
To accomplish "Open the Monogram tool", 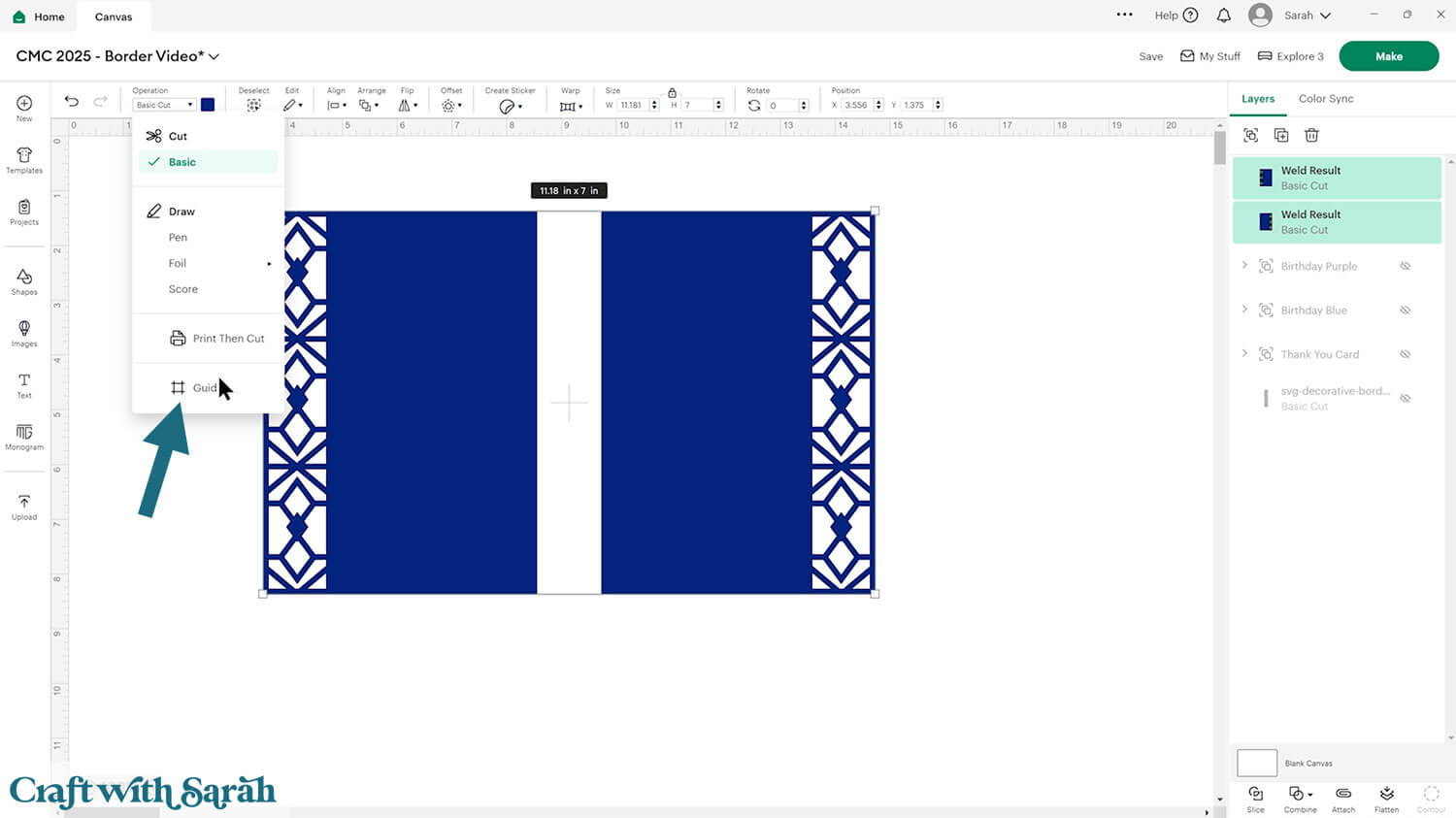I will [x=24, y=437].
